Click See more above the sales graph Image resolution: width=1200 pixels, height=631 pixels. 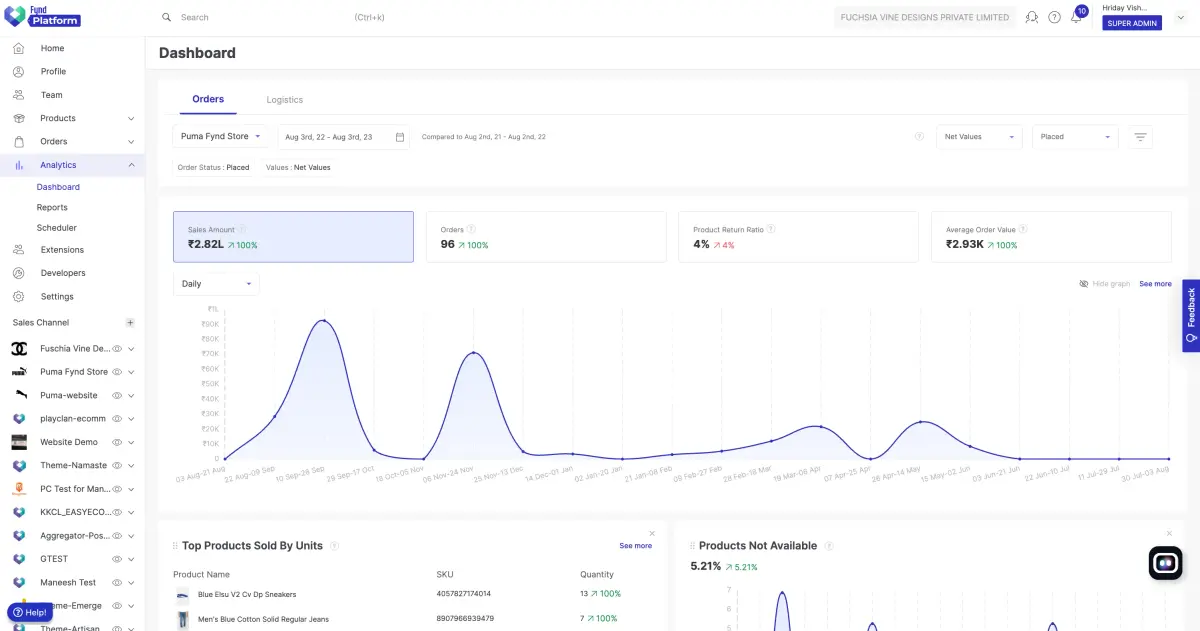point(1155,284)
